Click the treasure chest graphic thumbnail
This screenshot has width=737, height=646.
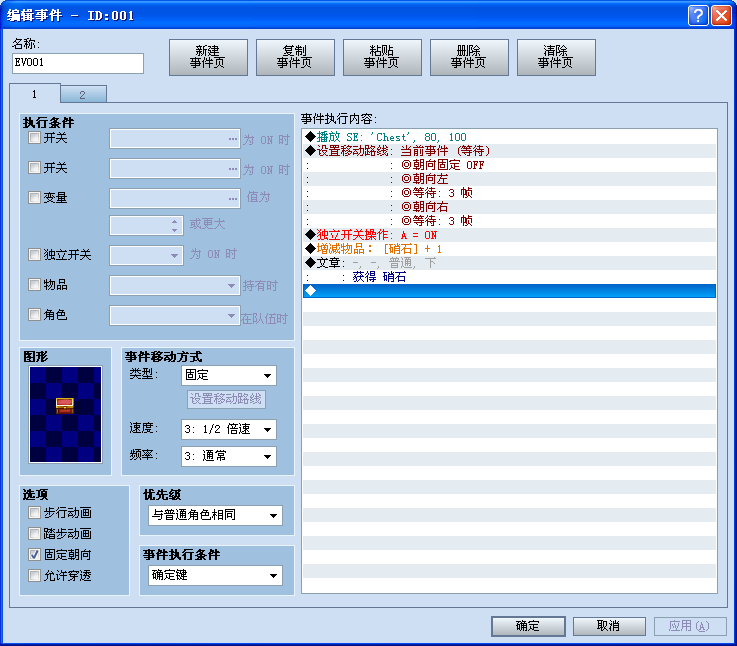pyautogui.click(x=65, y=414)
